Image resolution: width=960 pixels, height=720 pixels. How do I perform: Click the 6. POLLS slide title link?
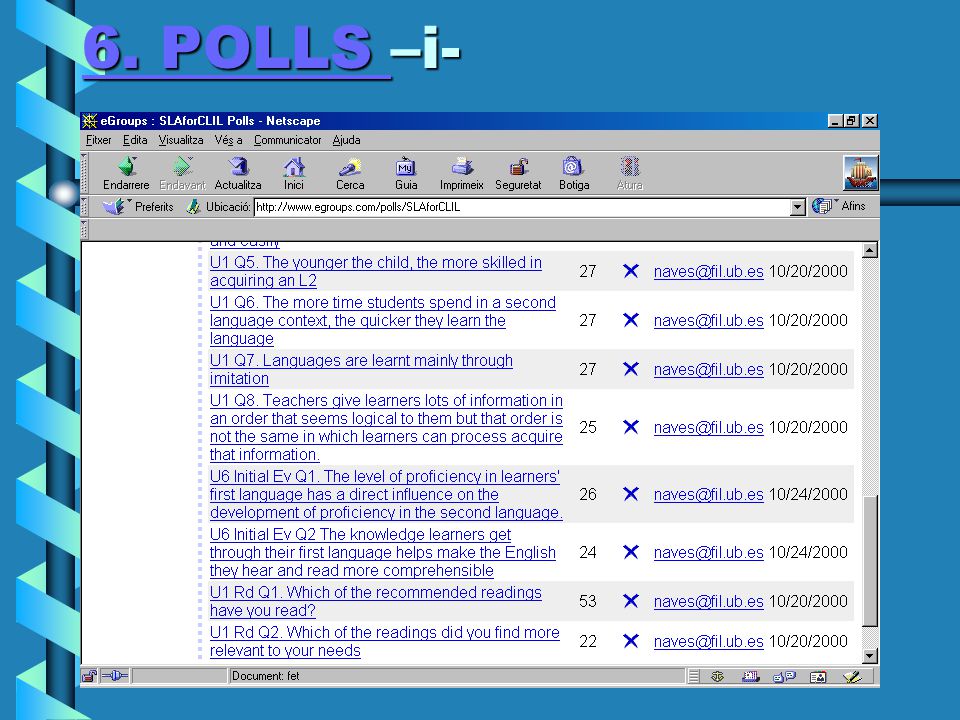pyautogui.click(x=236, y=49)
